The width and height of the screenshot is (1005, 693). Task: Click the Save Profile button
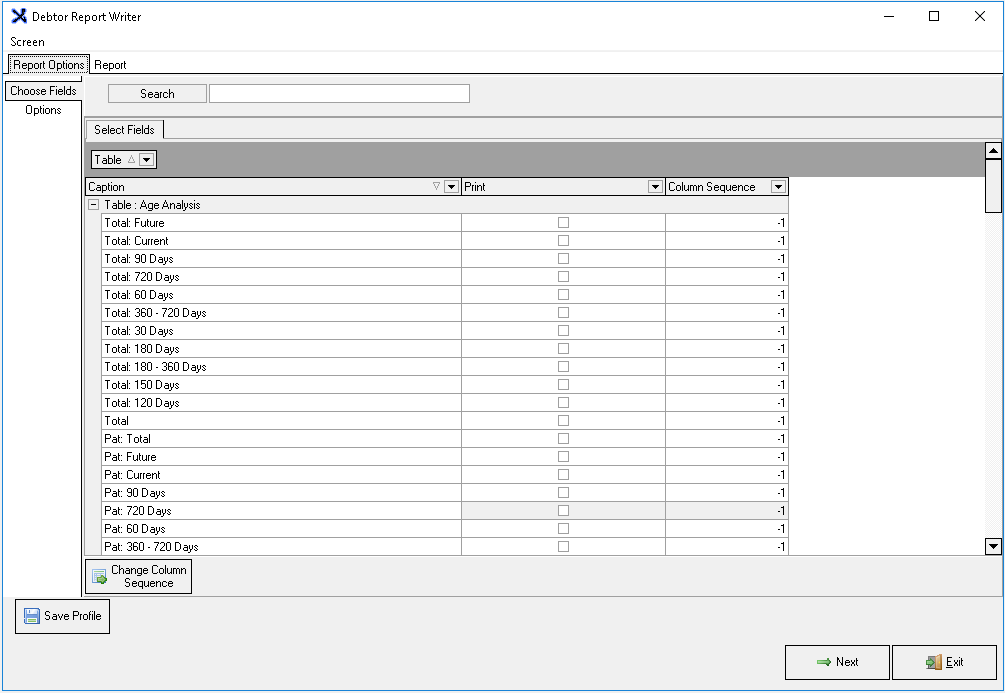click(x=62, y=616)
